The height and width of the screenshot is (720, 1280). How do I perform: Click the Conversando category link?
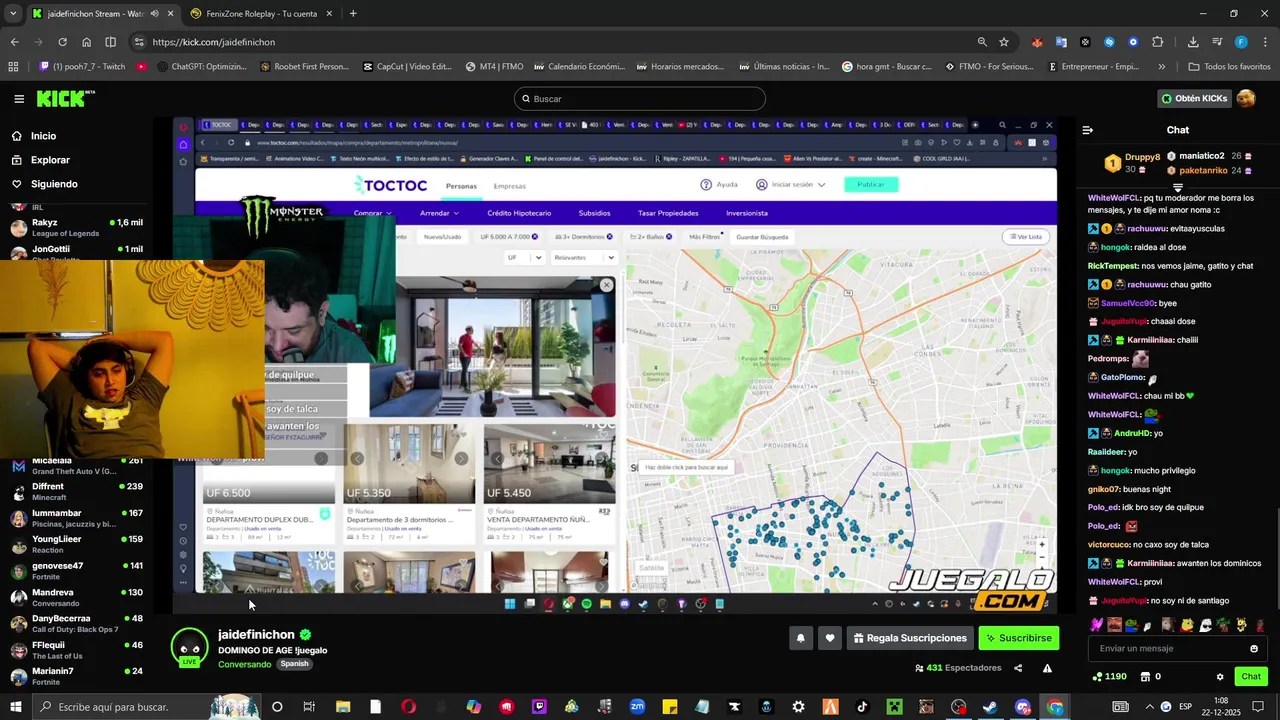tap(244, 664)
